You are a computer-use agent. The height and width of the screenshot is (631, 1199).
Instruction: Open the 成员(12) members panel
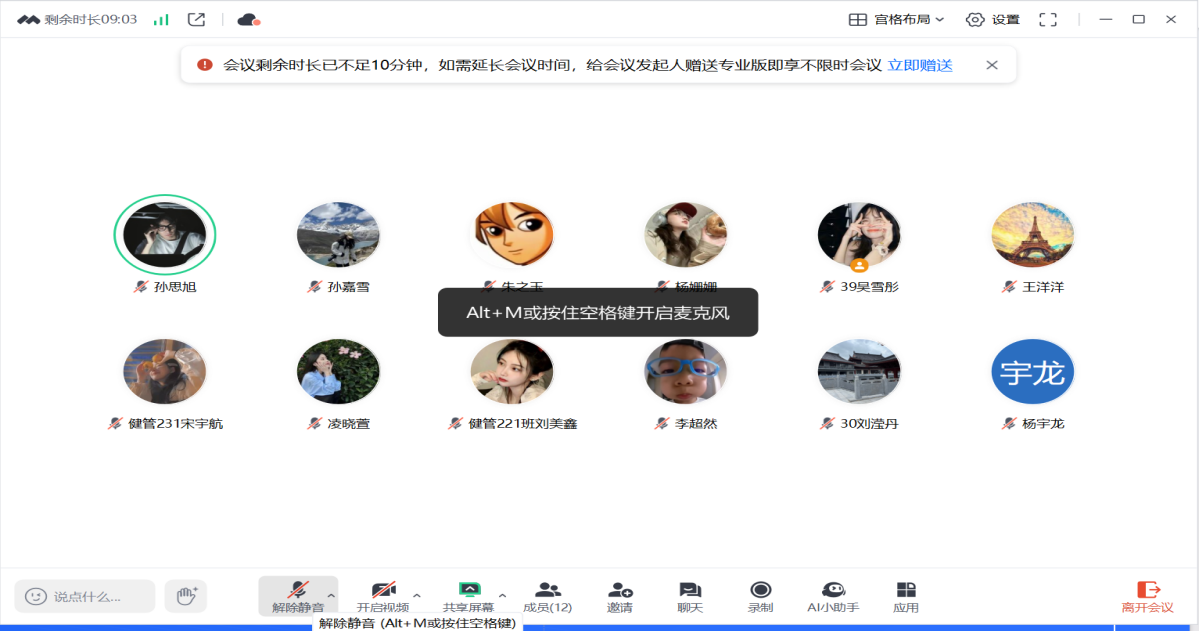point(547,595)
